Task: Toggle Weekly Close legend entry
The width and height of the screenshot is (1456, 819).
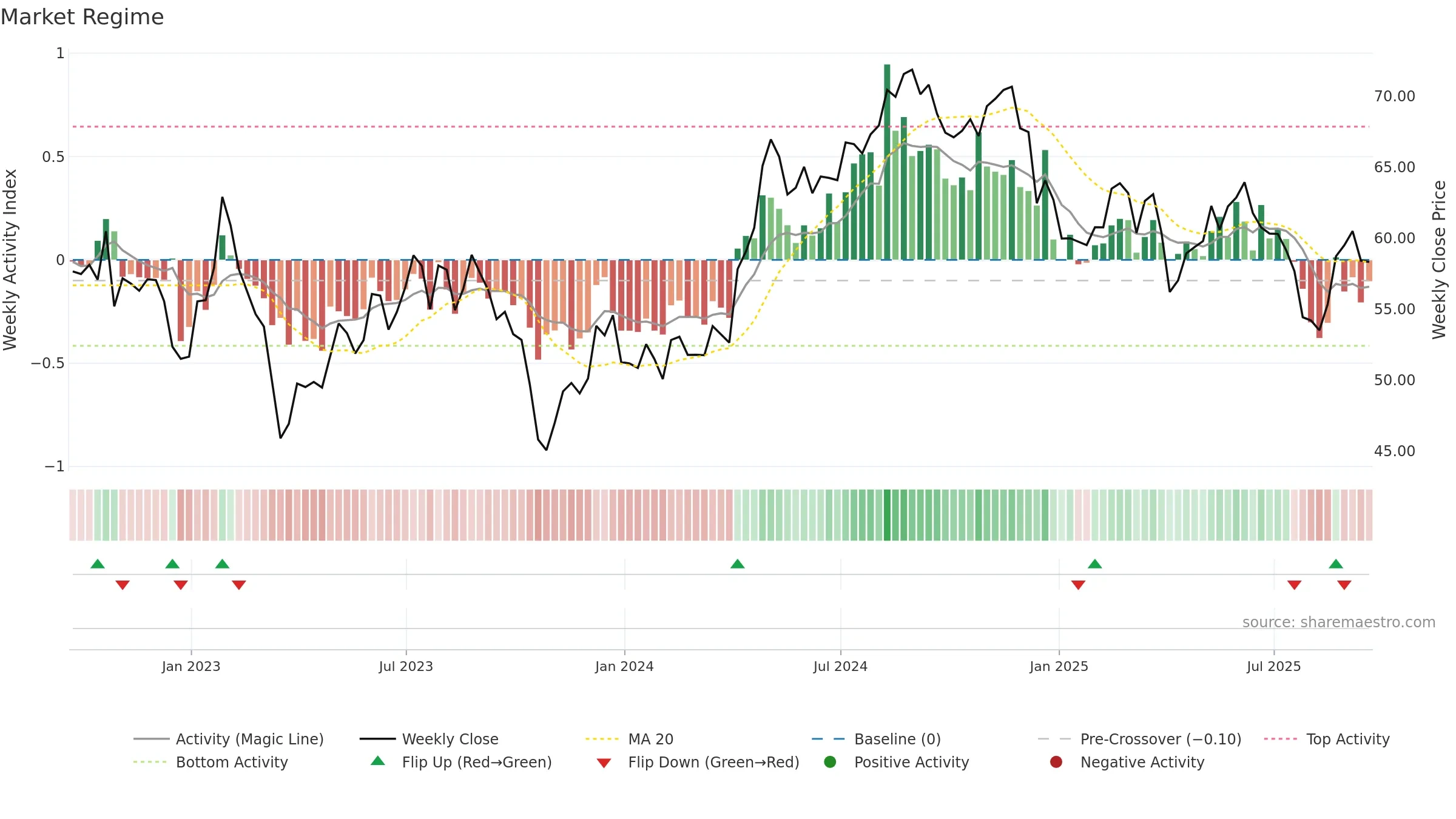Action: [429, 739]
